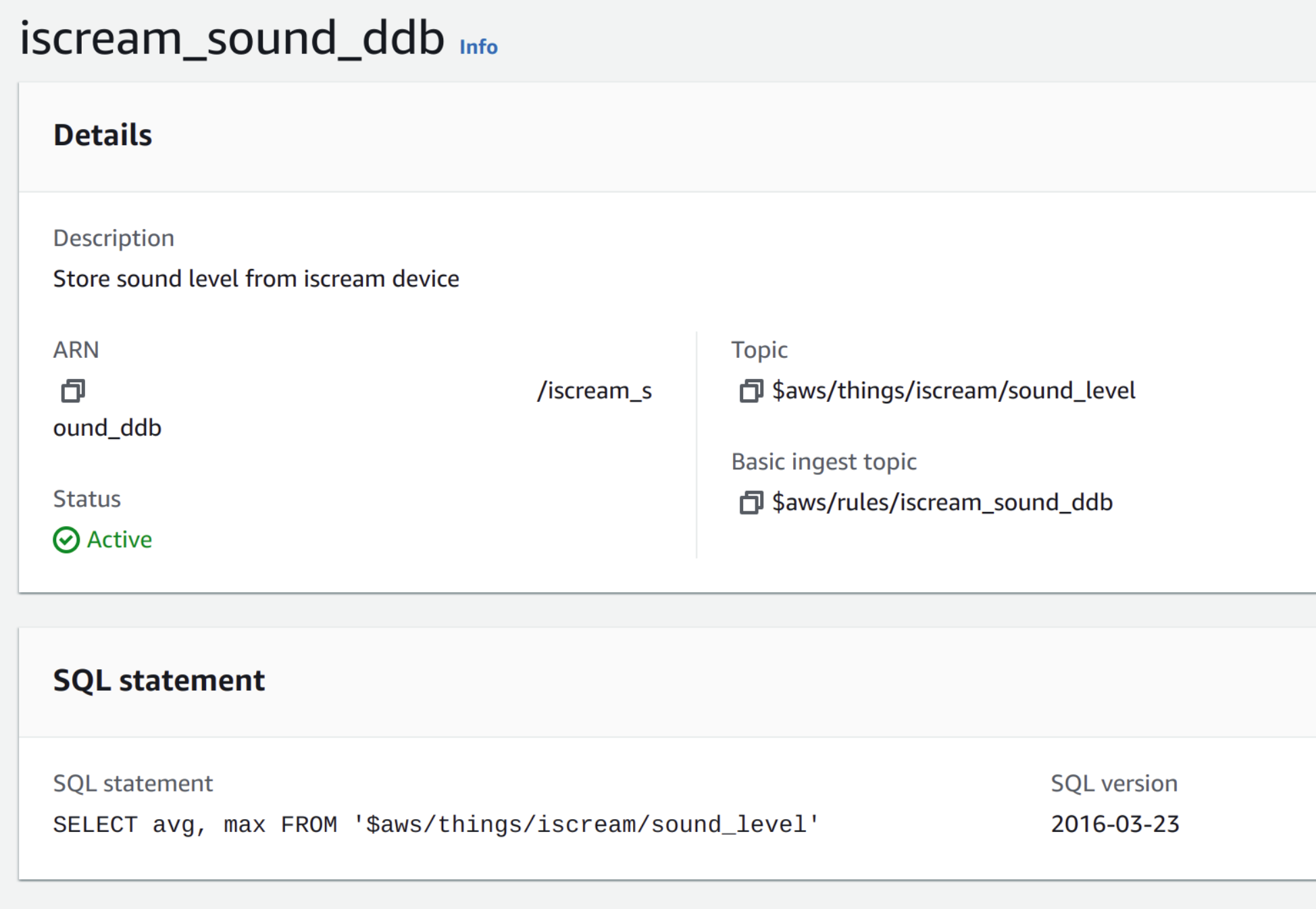
Task: Click the $aws/things/iscream/sound_level topic value
Action: coord(953,390)
